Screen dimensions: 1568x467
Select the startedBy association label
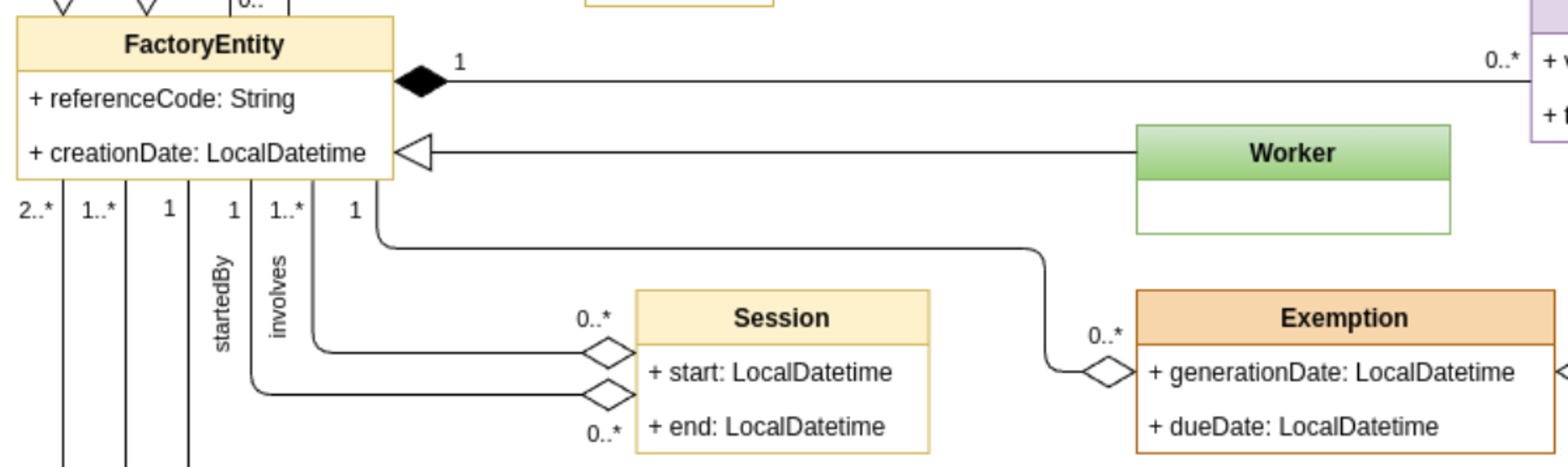221,304
